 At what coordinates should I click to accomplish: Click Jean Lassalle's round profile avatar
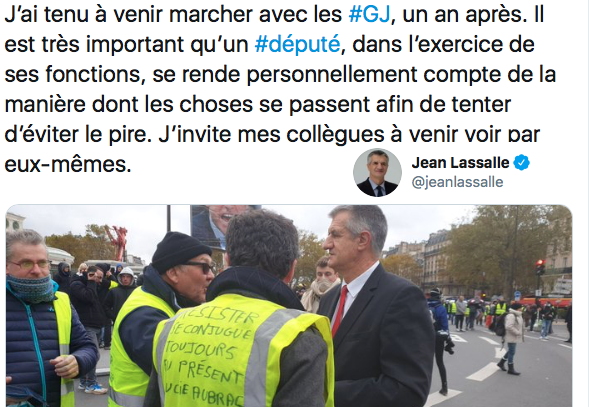[x=377, y=172]
